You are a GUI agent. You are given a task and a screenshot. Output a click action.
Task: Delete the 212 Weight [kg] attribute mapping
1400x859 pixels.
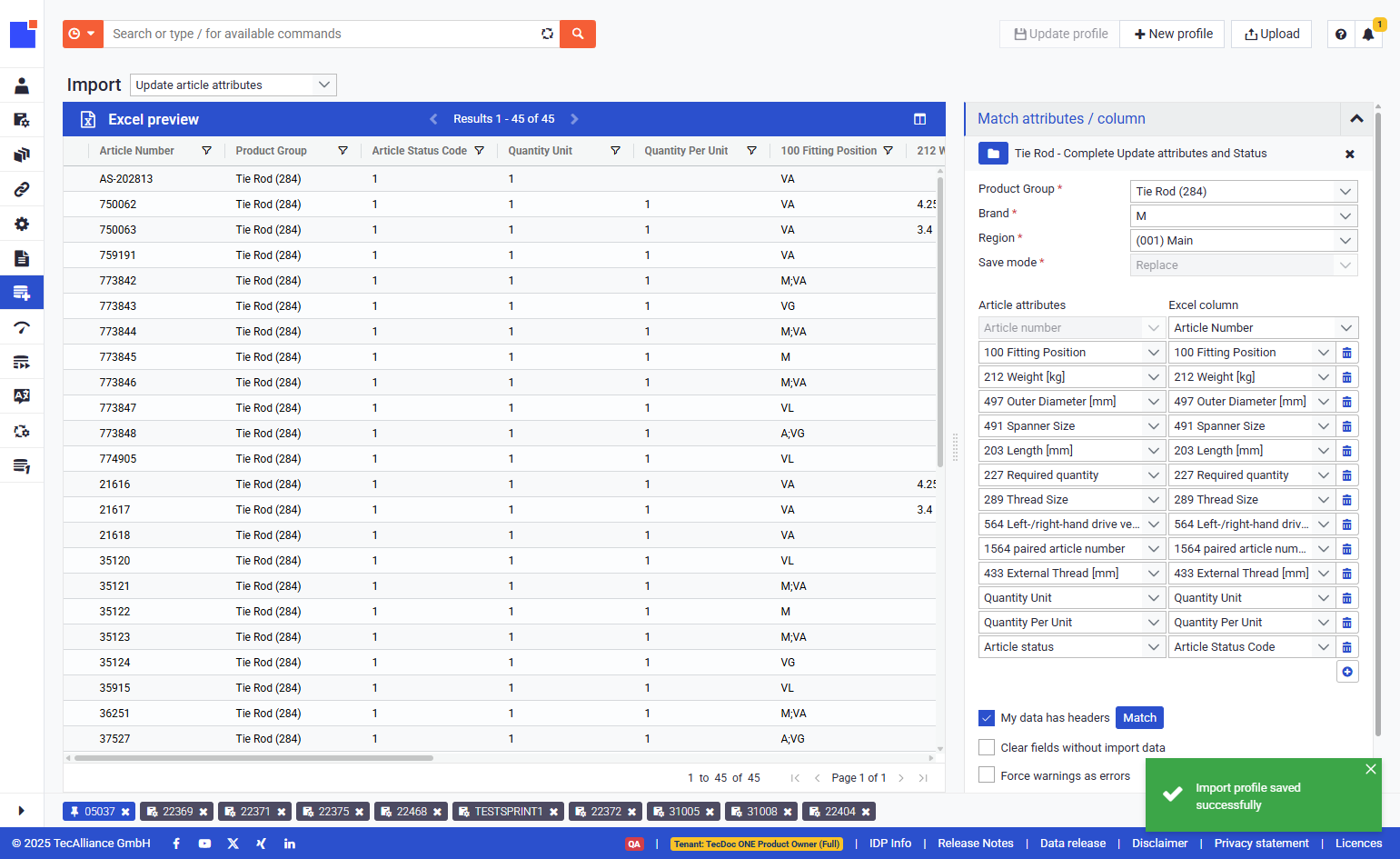[x=1347, y=377]
